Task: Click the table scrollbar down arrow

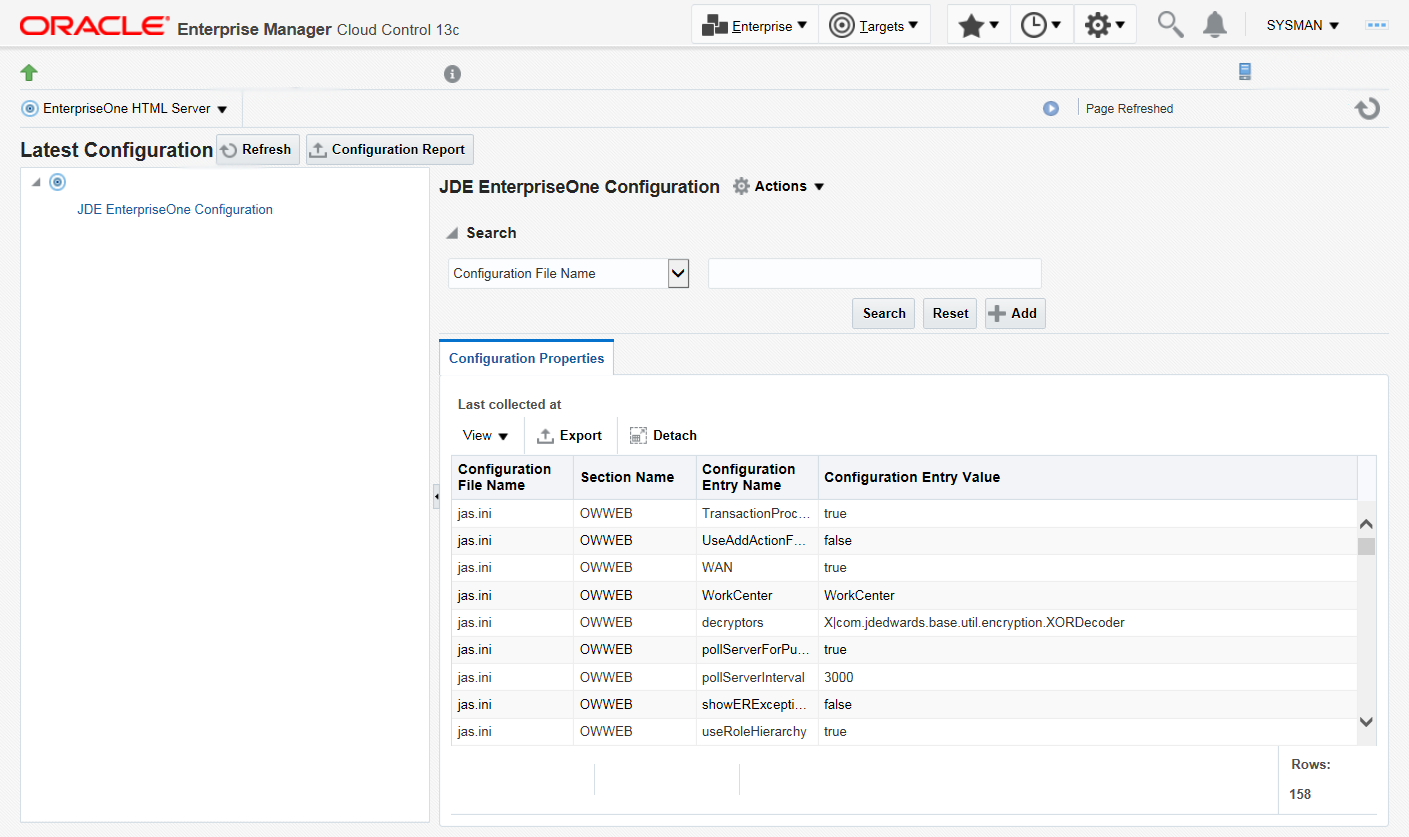Action: (1367, 721)
